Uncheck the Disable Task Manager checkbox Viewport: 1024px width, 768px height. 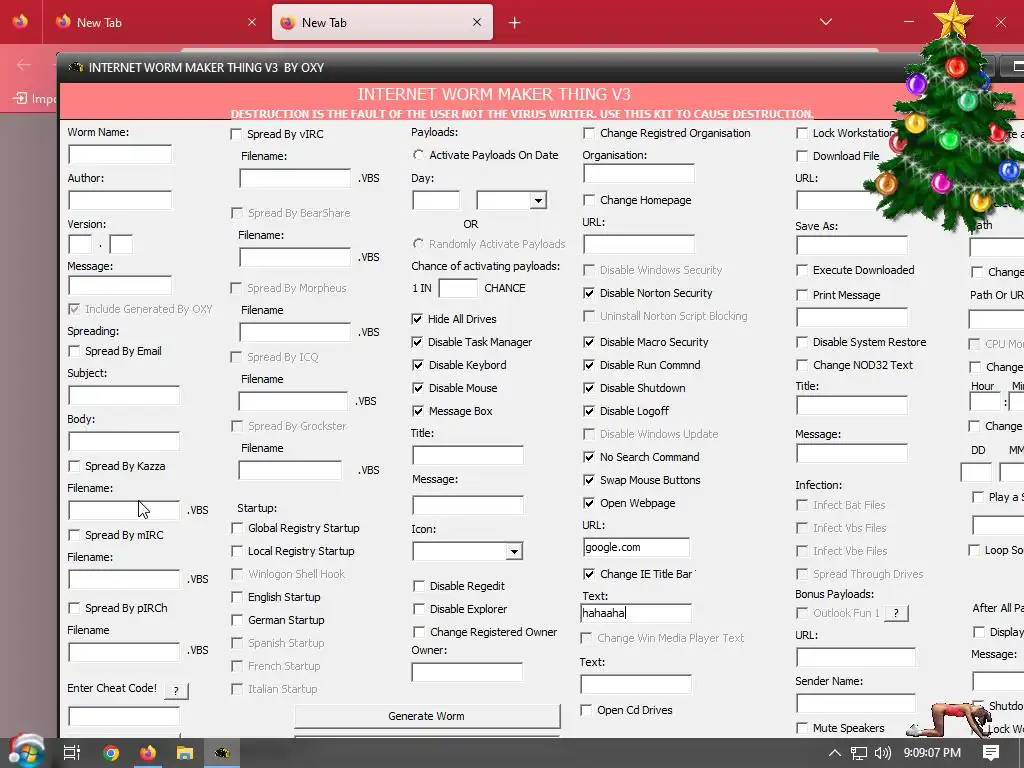pyautogui.click(x=417, y=342)
